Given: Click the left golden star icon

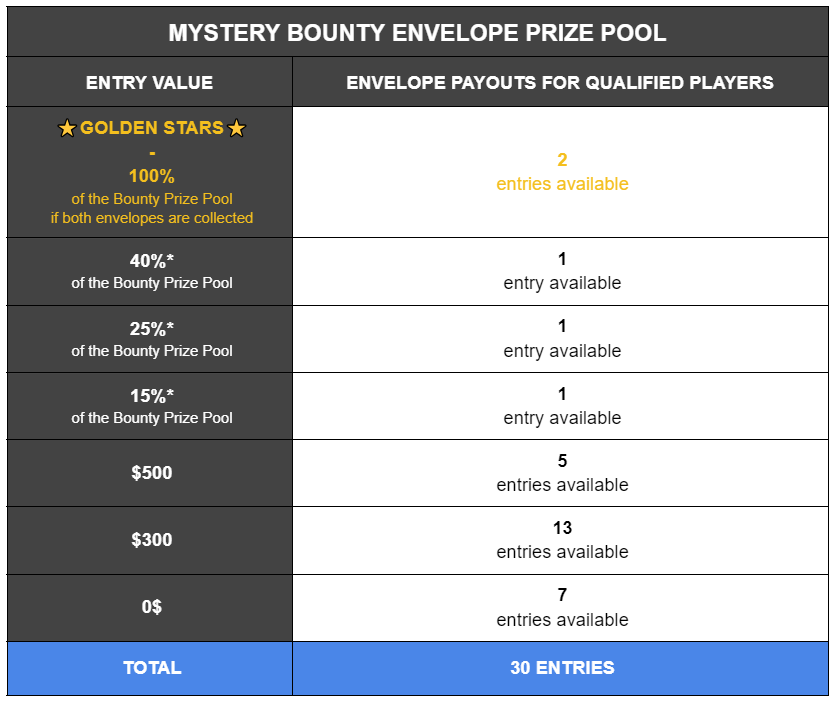Looking at the screenshot, I should pyautogui.click(x=67, y=129).
